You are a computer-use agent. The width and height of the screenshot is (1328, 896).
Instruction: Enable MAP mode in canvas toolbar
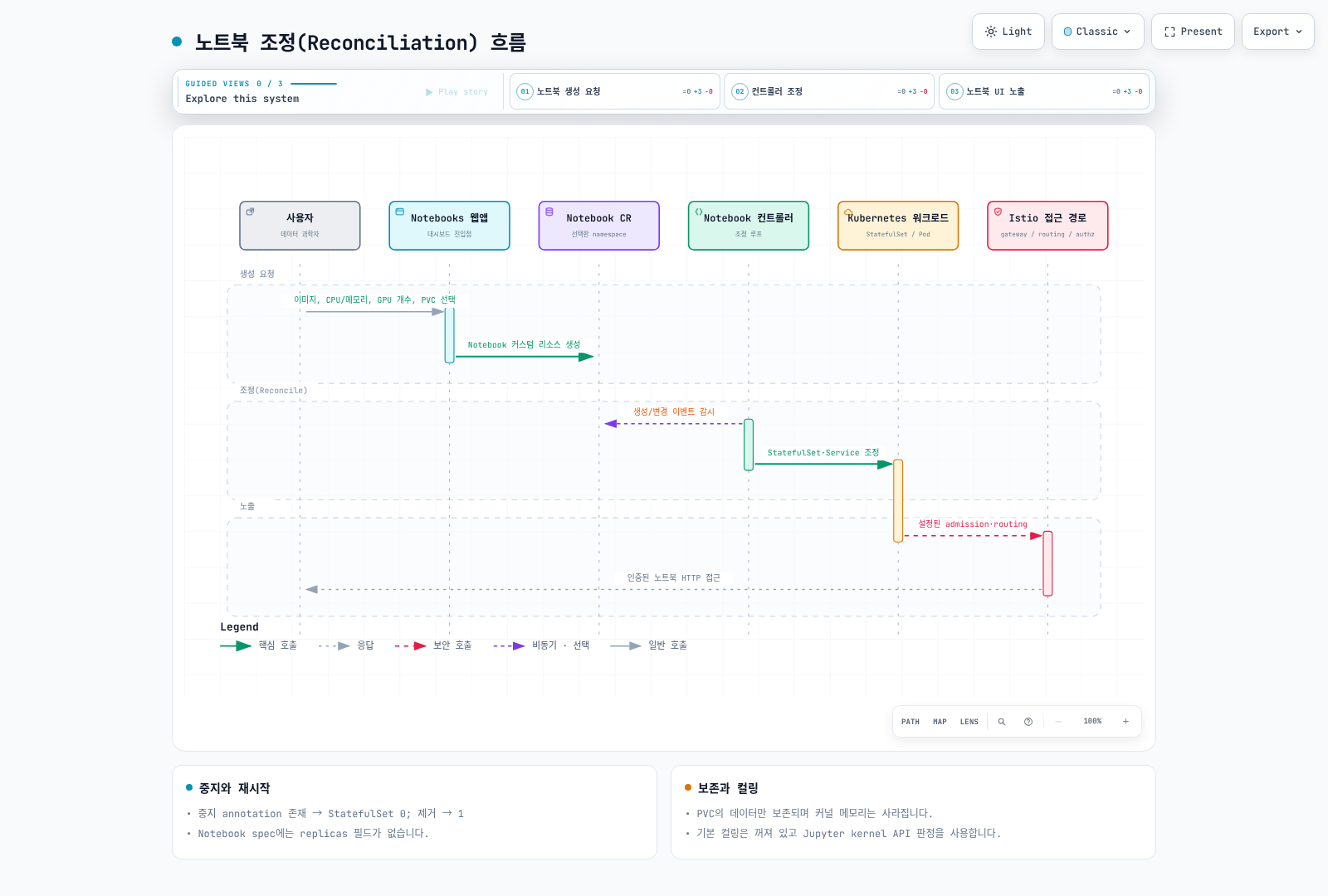pyautogui.click(x=940, y=722)
